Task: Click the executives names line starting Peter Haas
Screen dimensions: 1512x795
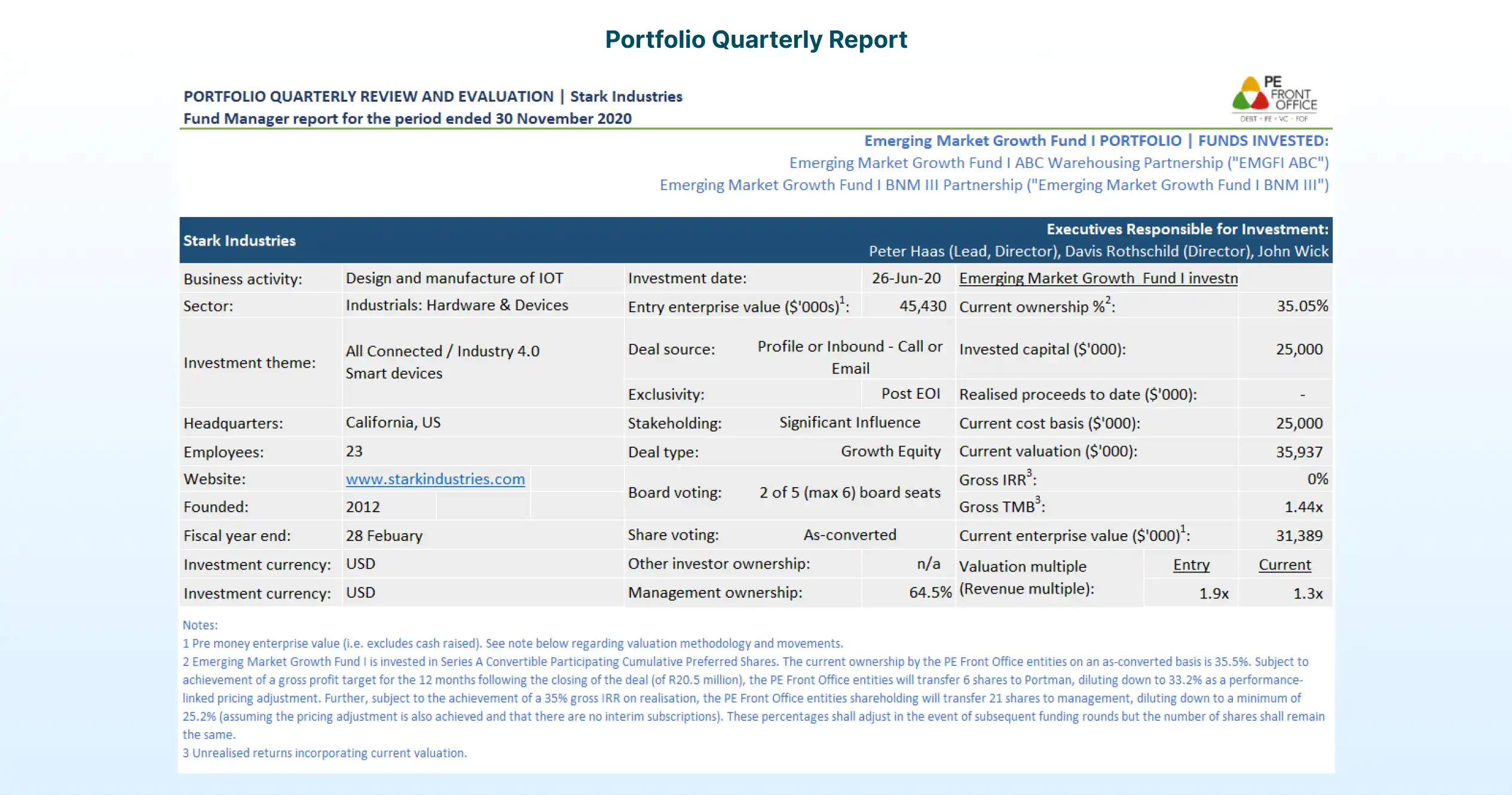Action: coord(1098,252)
